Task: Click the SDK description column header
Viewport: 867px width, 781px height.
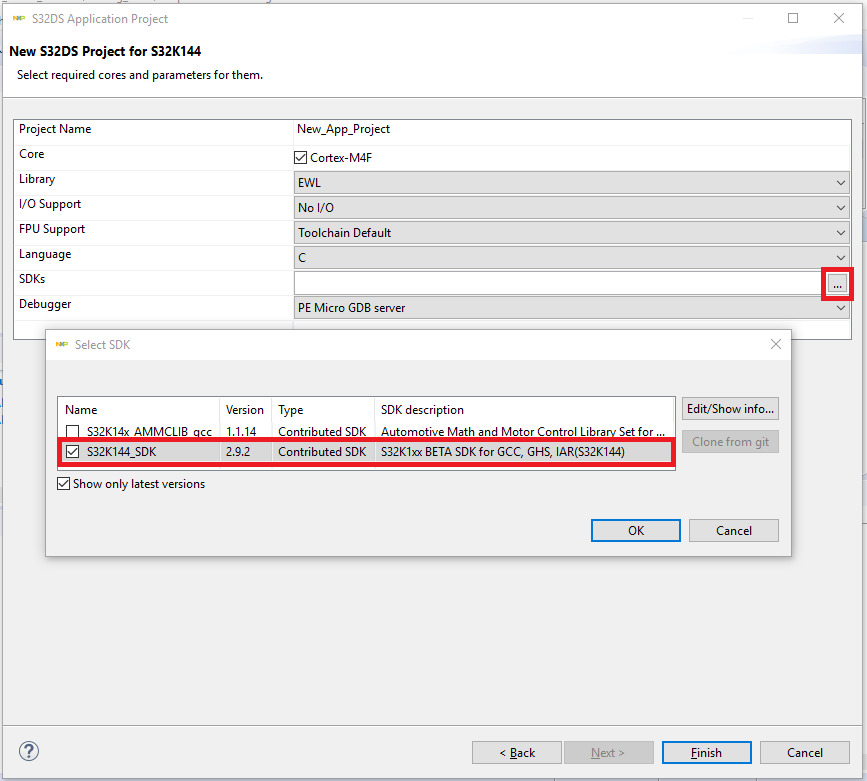Action: 524,410
